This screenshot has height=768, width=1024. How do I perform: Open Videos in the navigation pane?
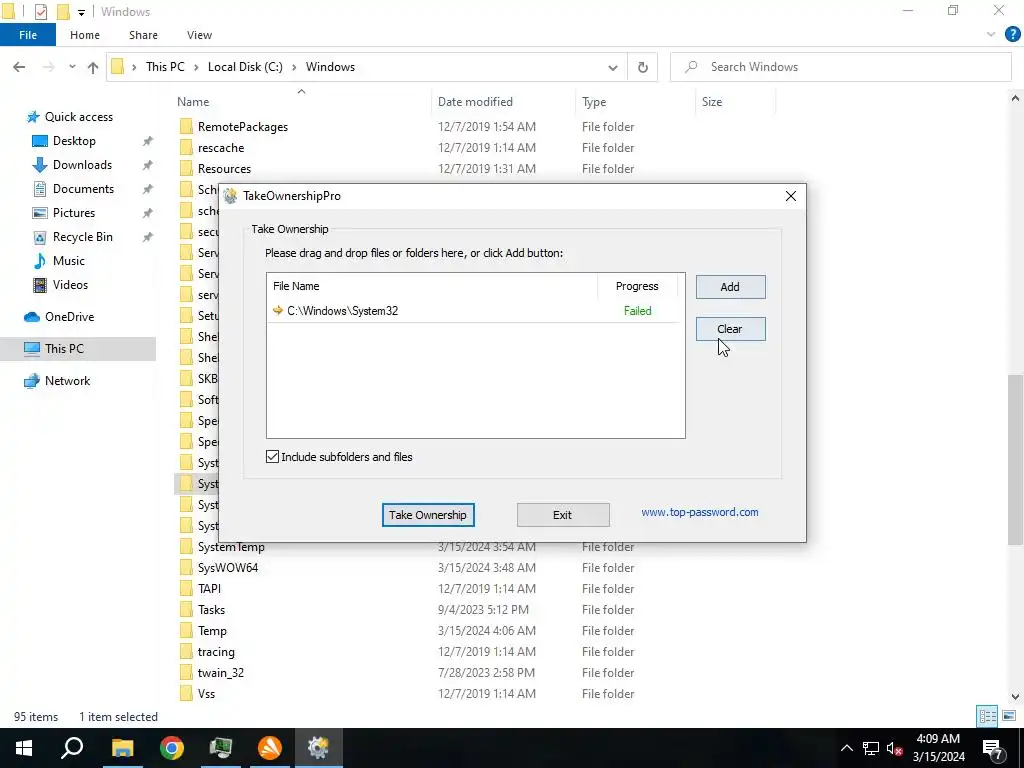tap(70, 285)
